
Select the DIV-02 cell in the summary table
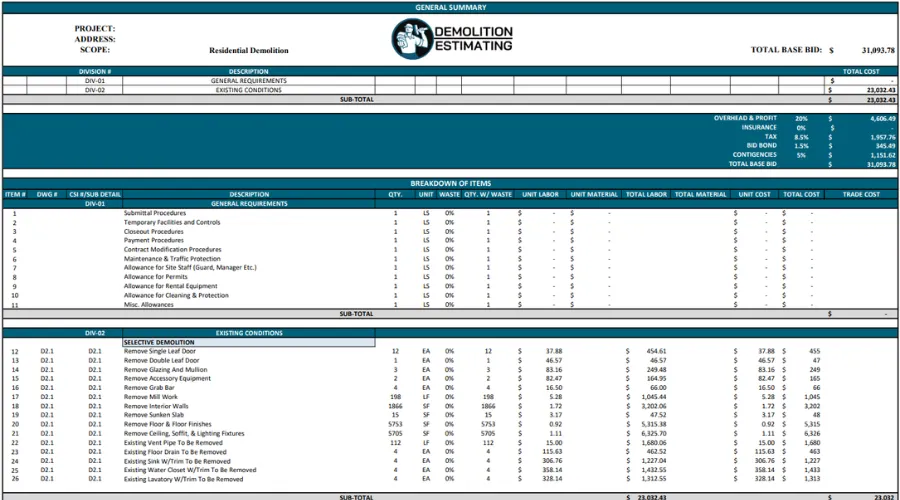click(x=95, y=90)
